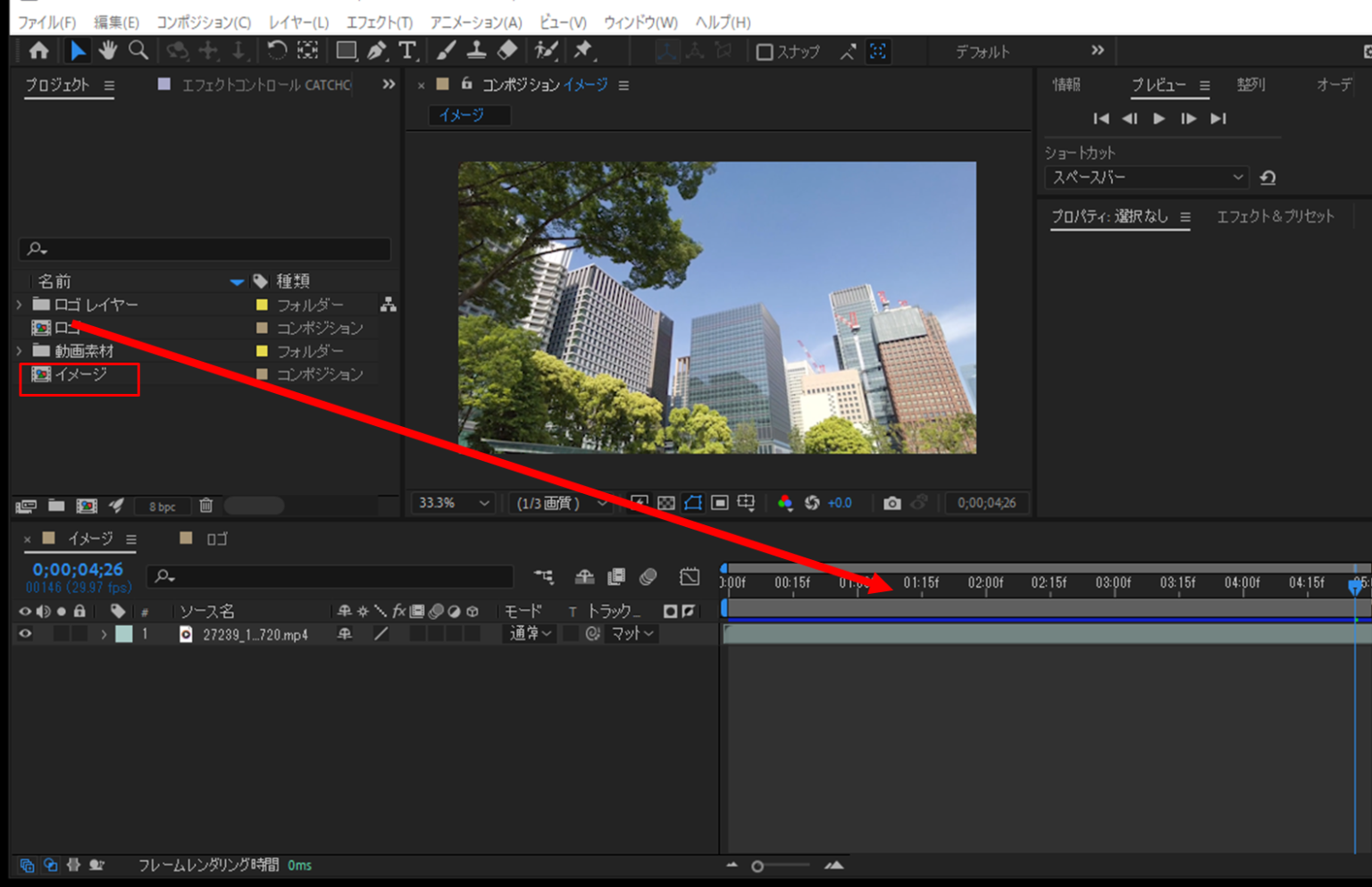Select the Pen tool
This screenshot has width=1372, height=887.
[x=377, y=51]
